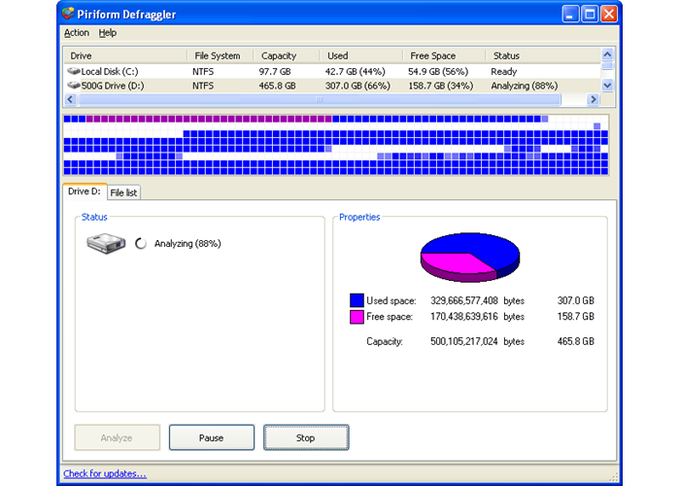Click the horizontal scroll left arrow
680x486 pixels.
(71, 100)
